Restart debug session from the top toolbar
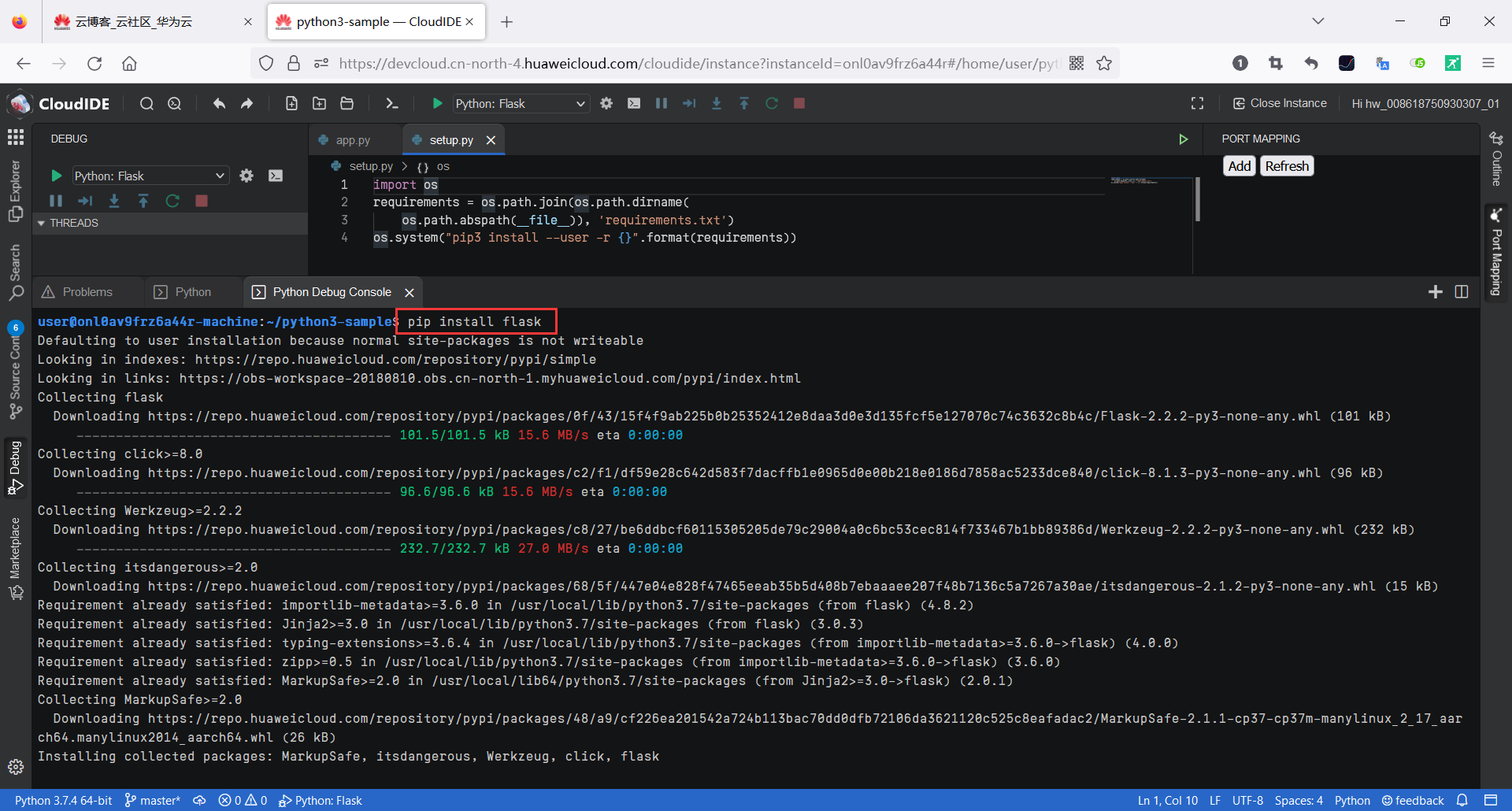The image size is (1512, 811). click(x=772, y=103)
